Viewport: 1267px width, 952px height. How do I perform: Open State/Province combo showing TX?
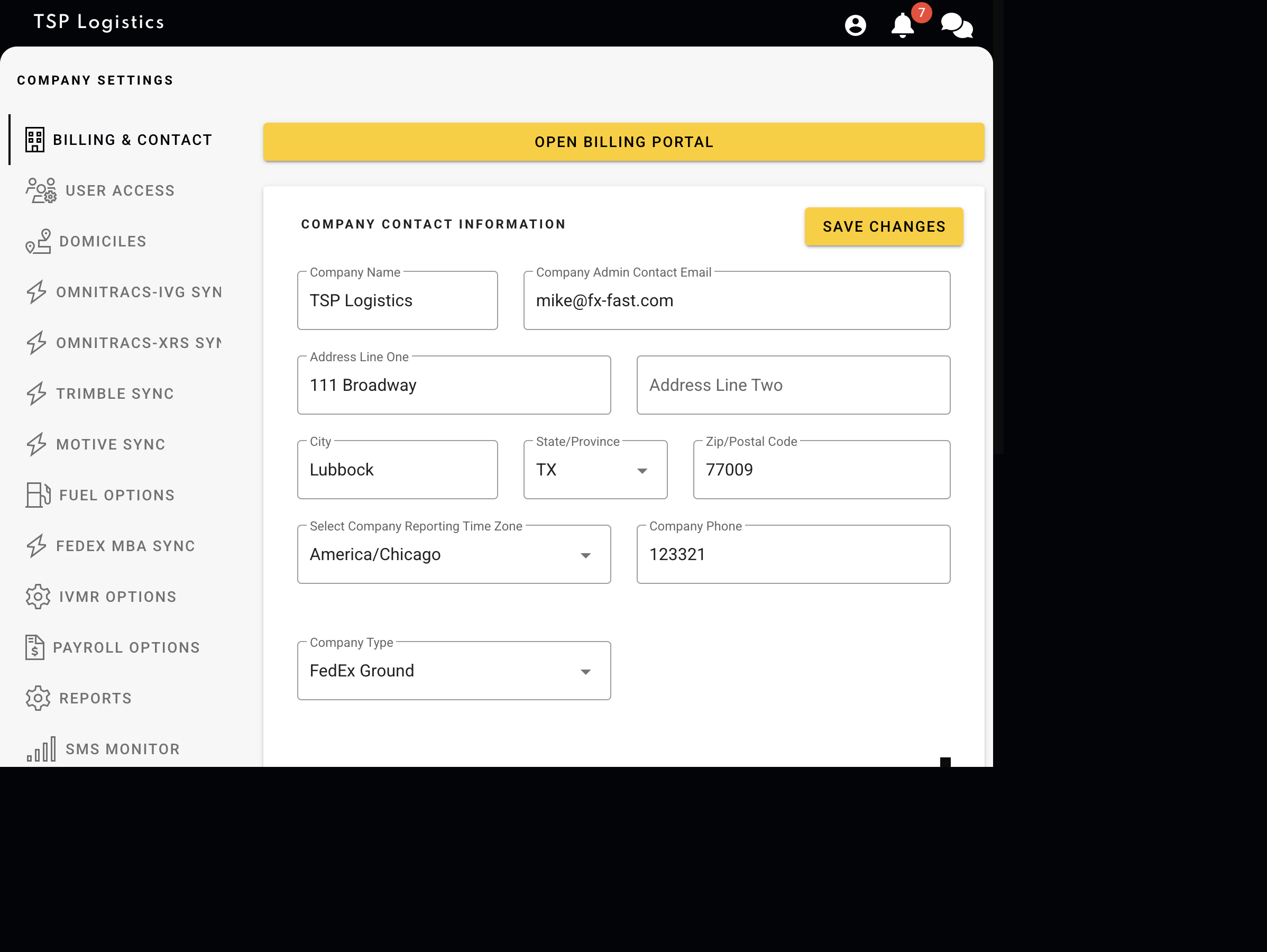point(596,470)
